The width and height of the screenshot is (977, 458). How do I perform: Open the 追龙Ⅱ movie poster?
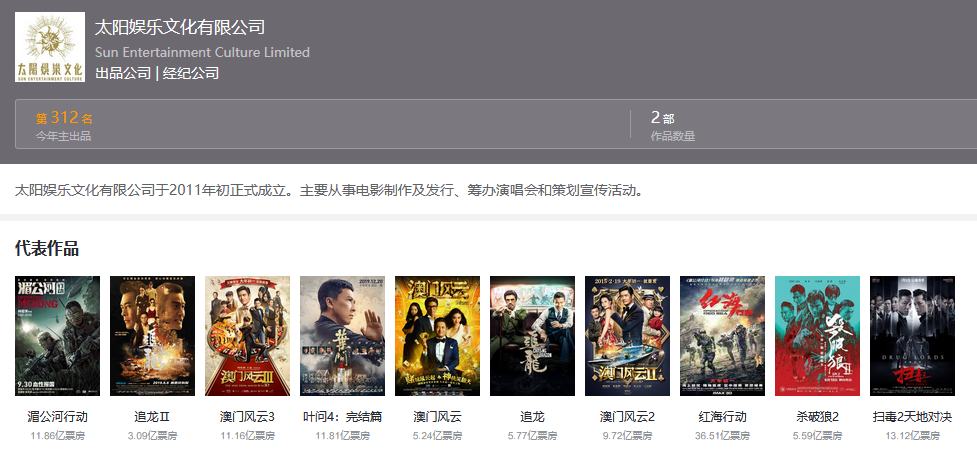point(153,336)
